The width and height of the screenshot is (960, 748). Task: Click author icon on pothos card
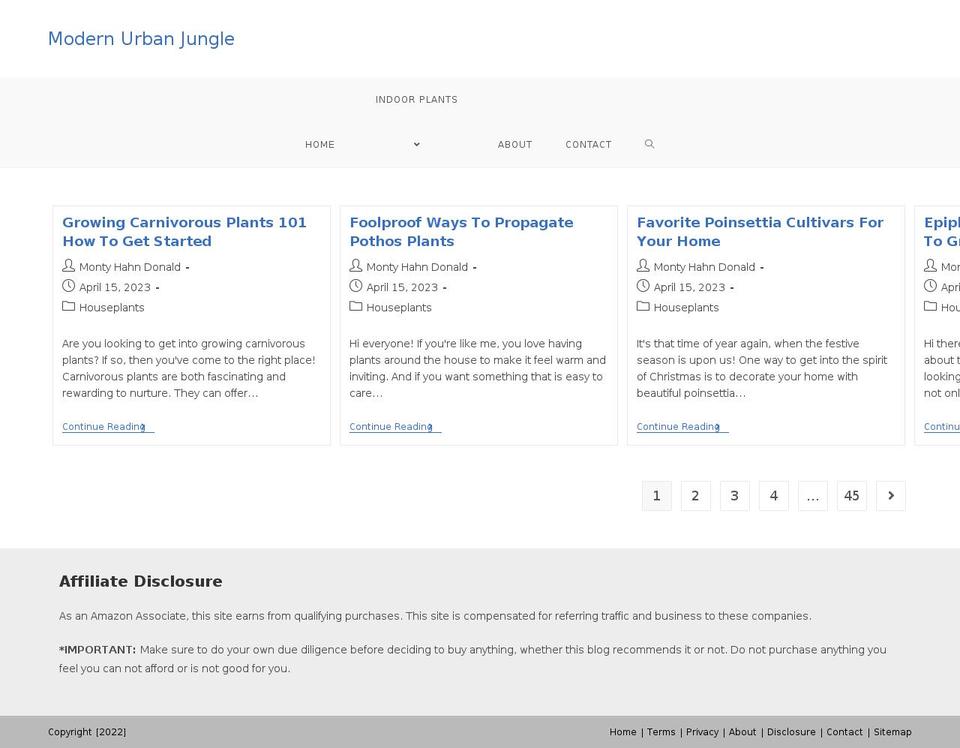tap(356, 266)
